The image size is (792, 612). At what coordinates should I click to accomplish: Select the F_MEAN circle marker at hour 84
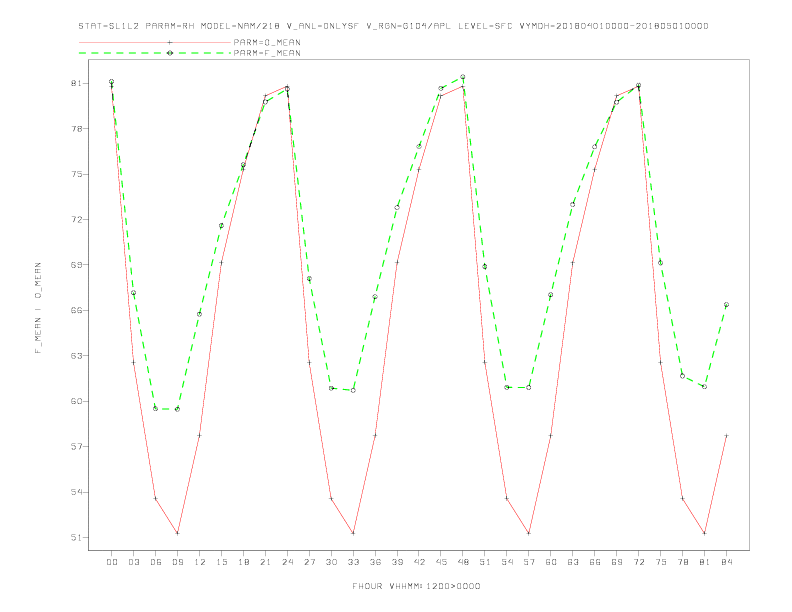[726, 304]
